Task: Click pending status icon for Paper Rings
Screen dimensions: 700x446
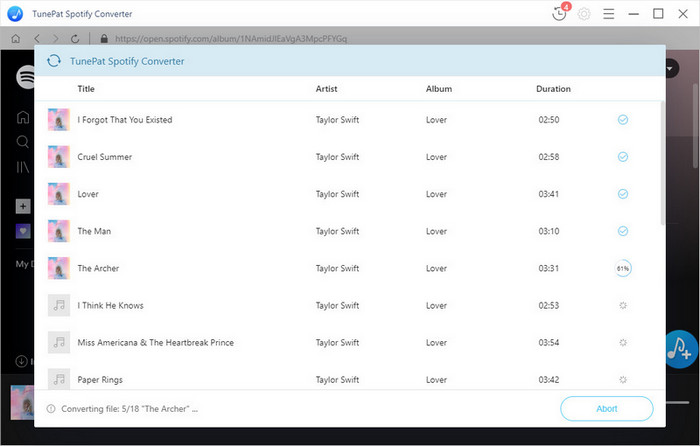Action: point(623,379)
